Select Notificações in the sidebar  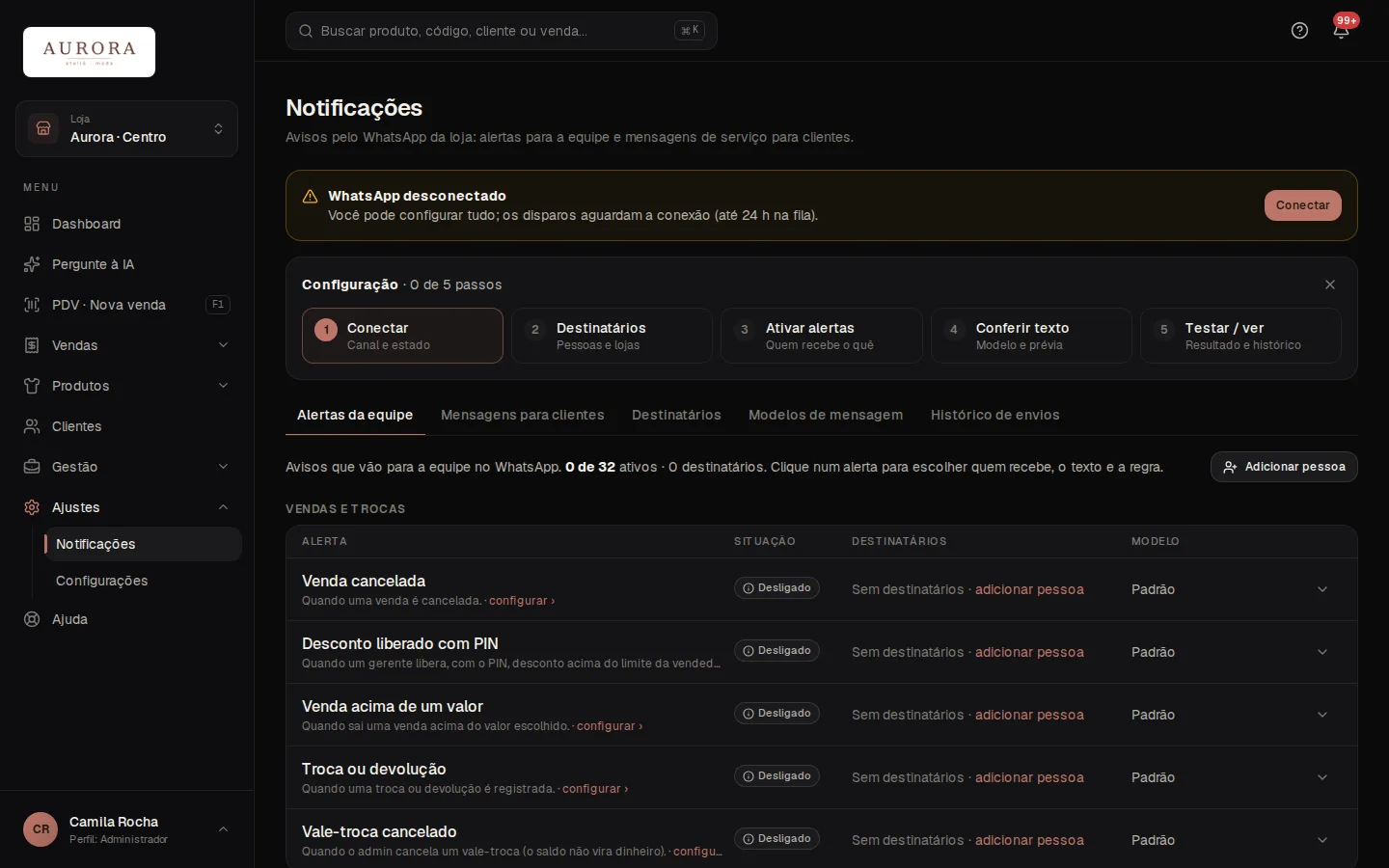(x=143, y=544)
